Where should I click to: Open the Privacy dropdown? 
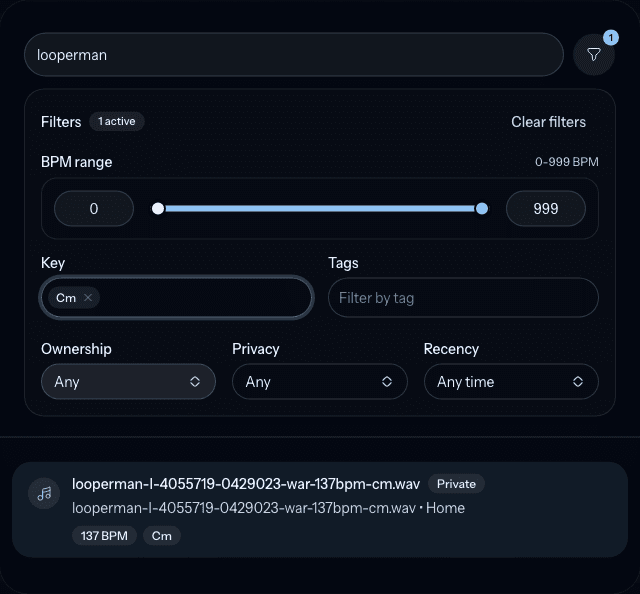click(x=320, y=382)
